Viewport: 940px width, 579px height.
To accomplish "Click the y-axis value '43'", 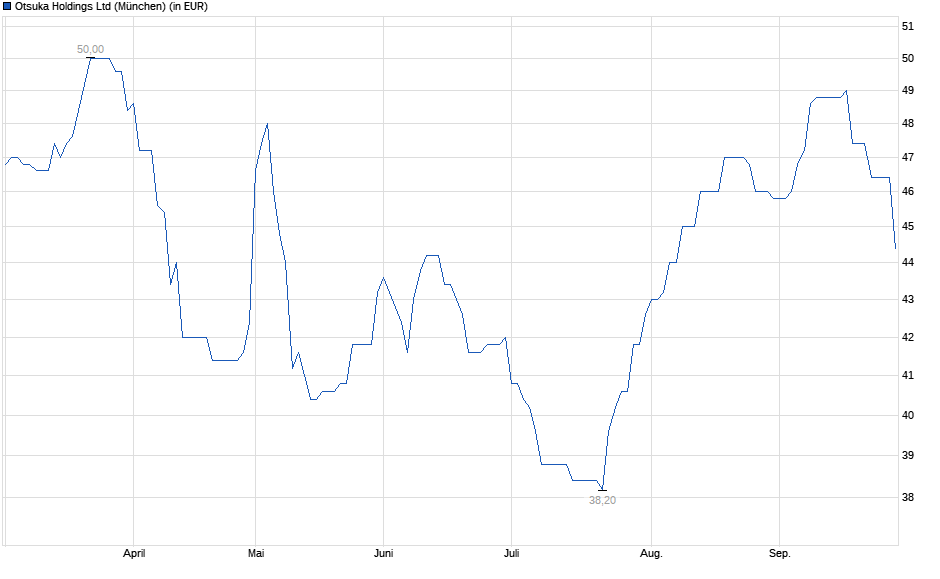I will (x=908, y=299).
